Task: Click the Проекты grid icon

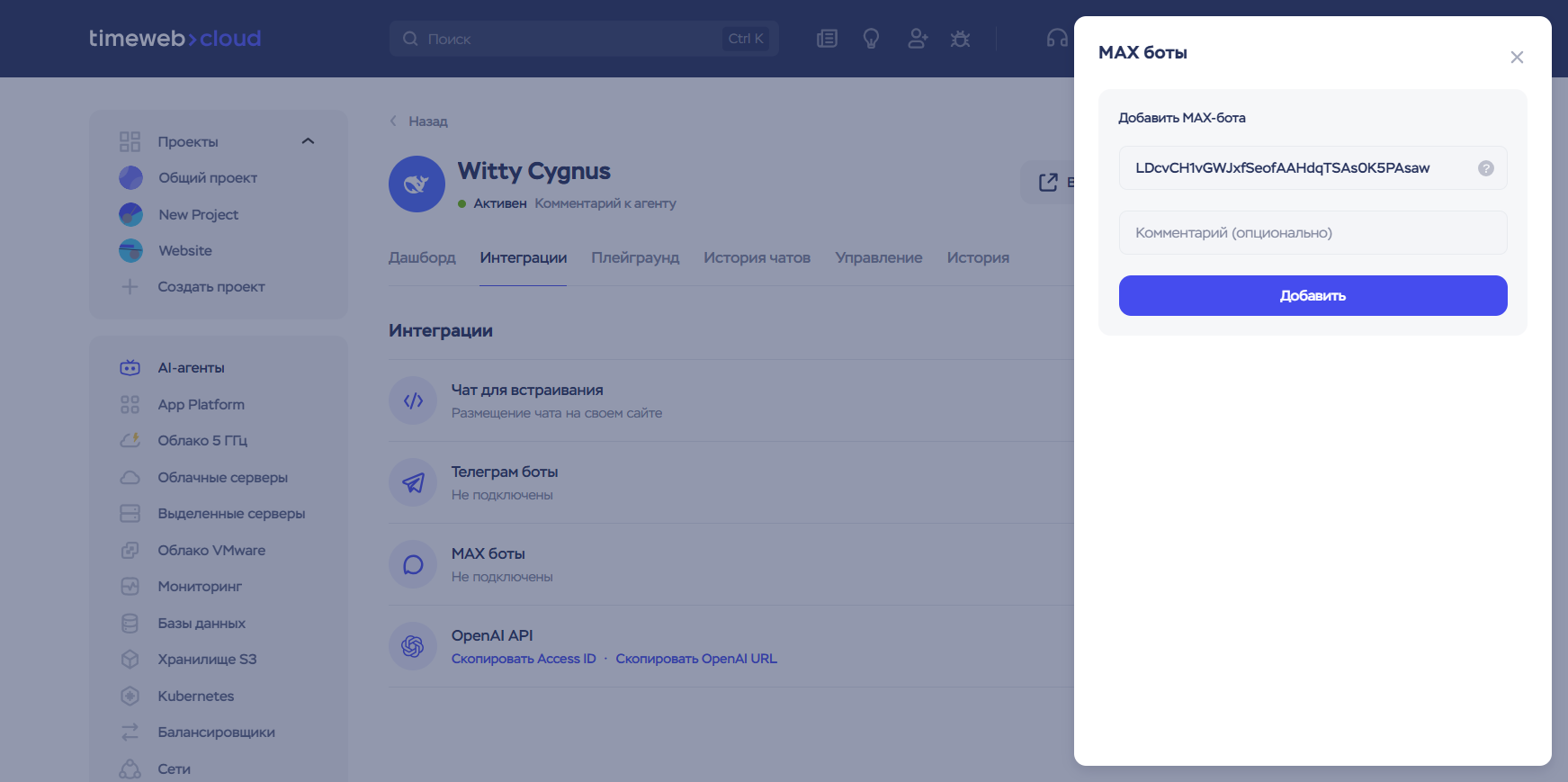Action: [130, 141]
